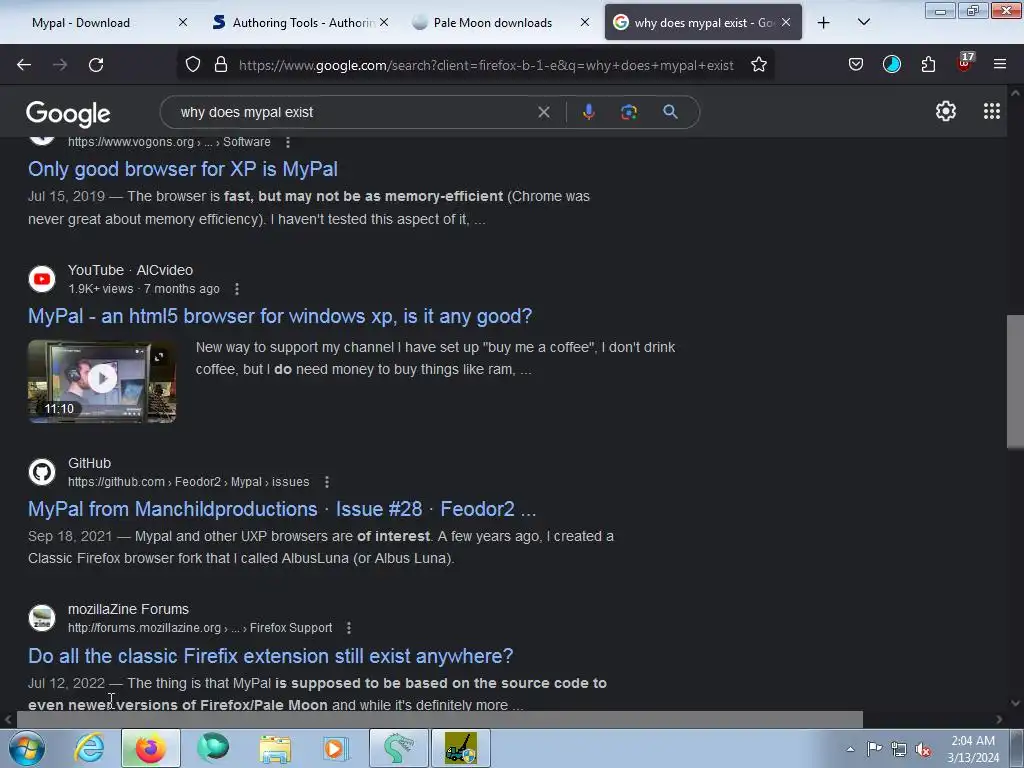The image size is (1024, 768).
Task: Close the Authoring Tools tab
Action: 384,23
